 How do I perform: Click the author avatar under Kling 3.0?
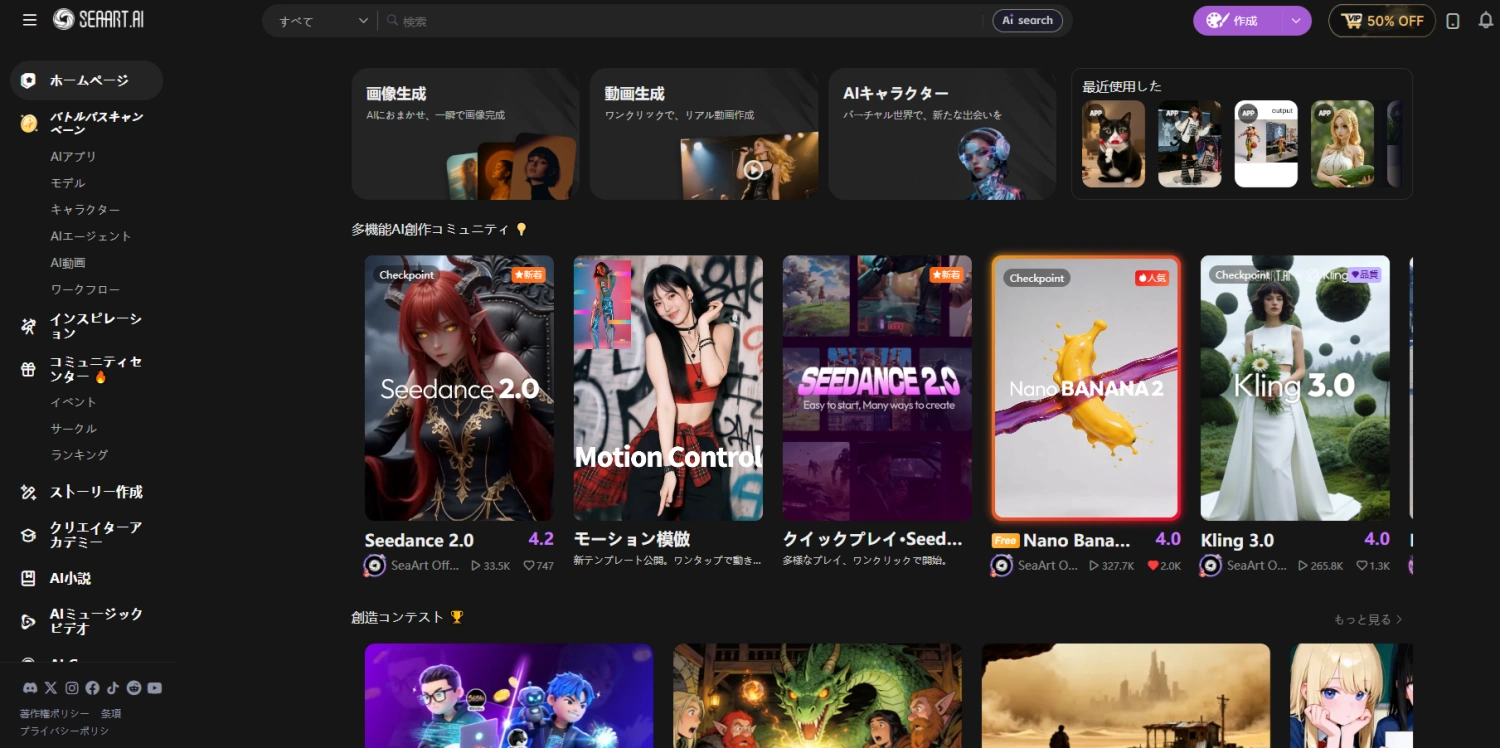[x=1211, y=566]
